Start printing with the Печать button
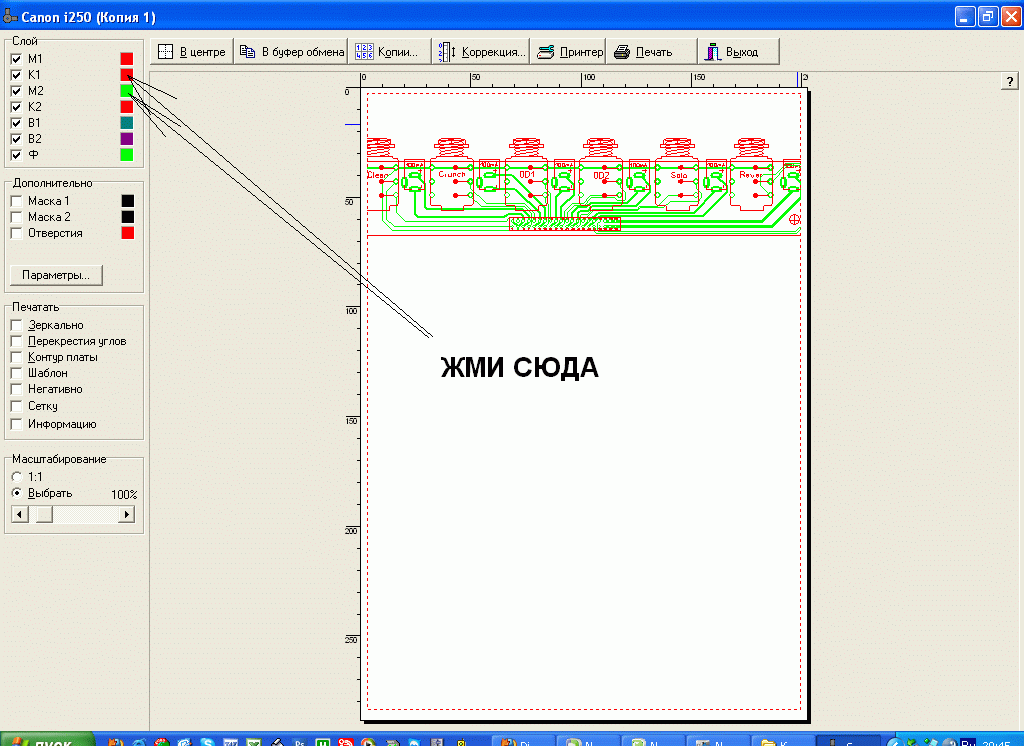 (652, 52)
